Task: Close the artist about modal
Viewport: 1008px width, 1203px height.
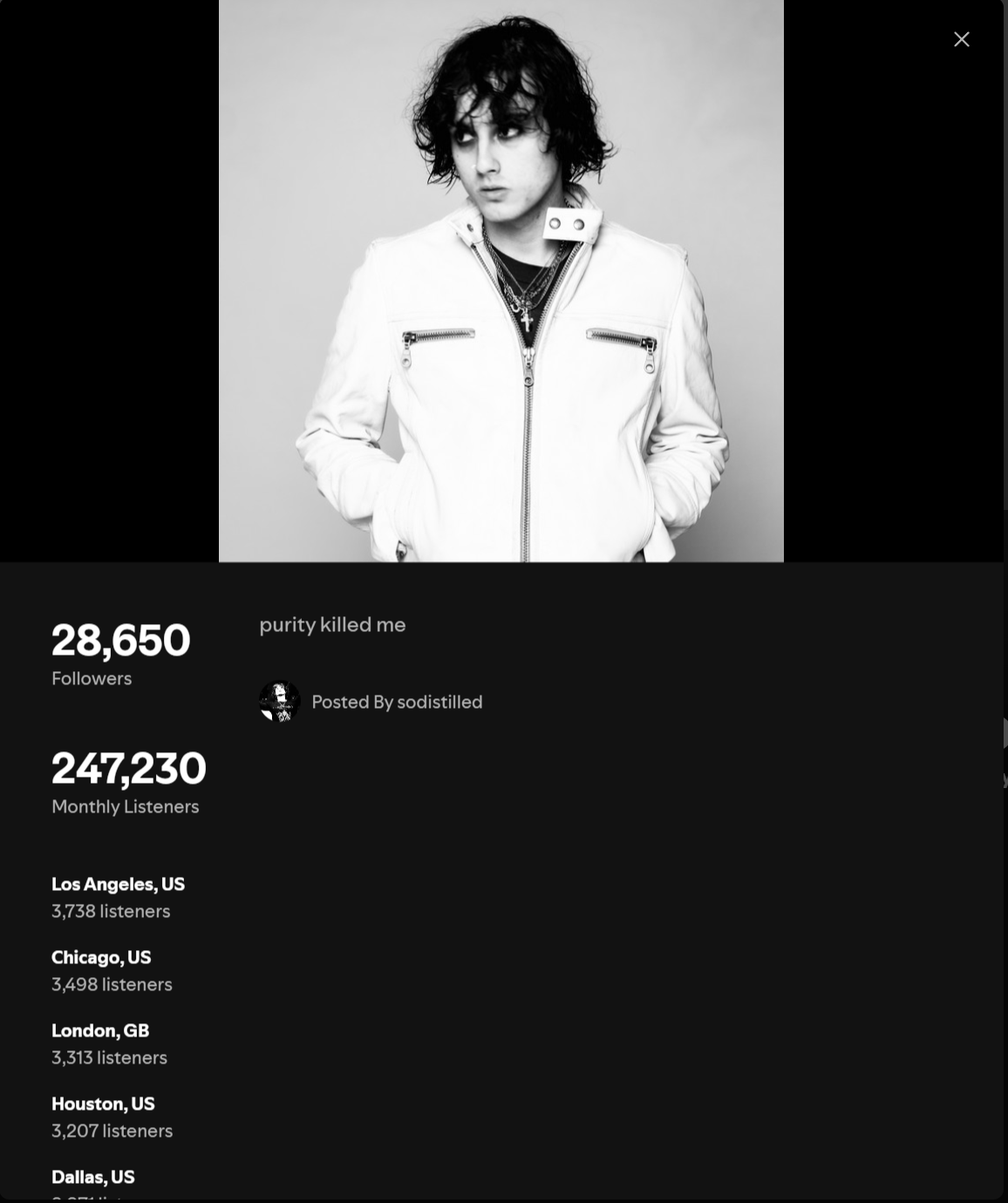Action: [x=961, y=39]
